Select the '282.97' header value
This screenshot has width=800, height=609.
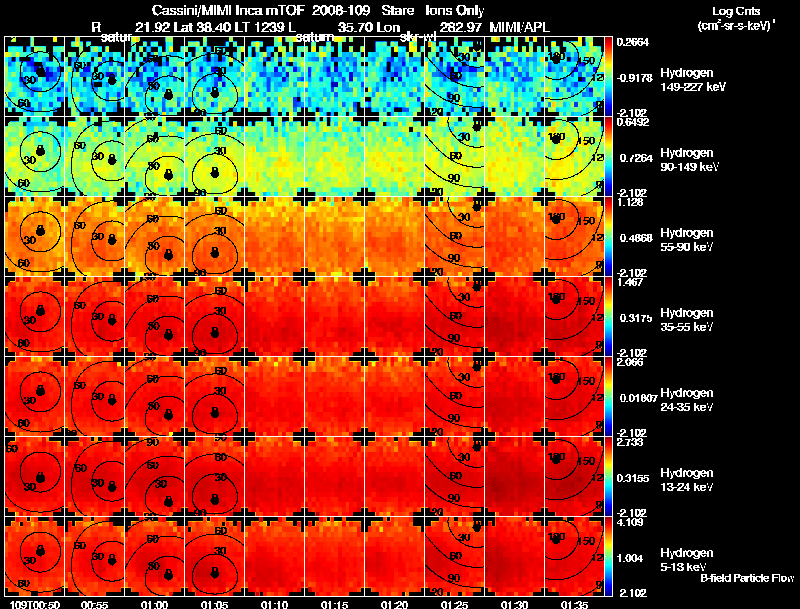(461, 27)
